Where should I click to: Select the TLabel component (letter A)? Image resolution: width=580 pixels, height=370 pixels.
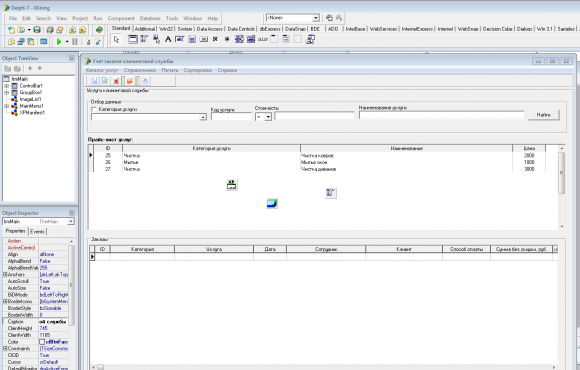coord(168,39)
